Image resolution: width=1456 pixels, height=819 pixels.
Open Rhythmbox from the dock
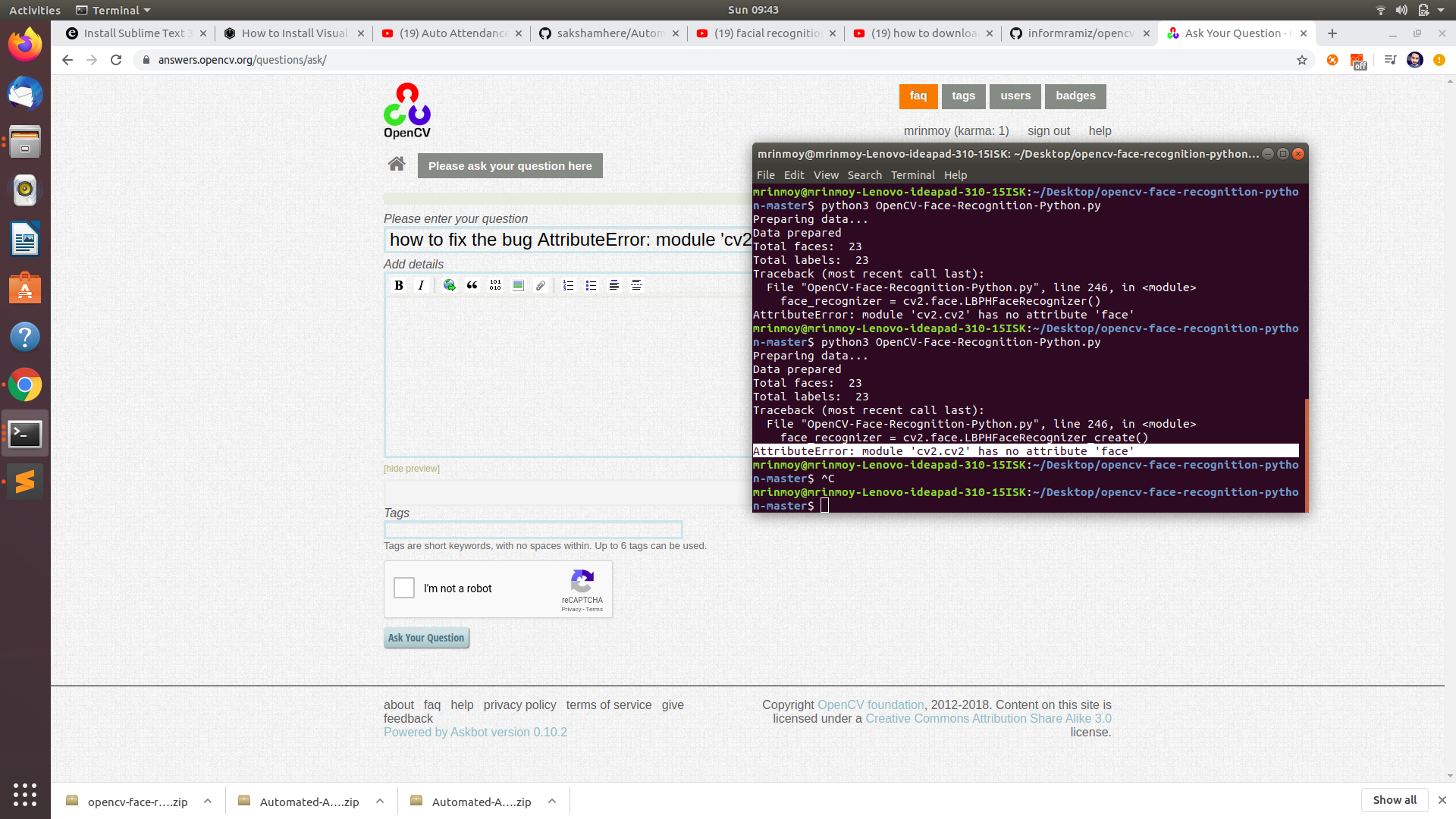coord(25,190)
